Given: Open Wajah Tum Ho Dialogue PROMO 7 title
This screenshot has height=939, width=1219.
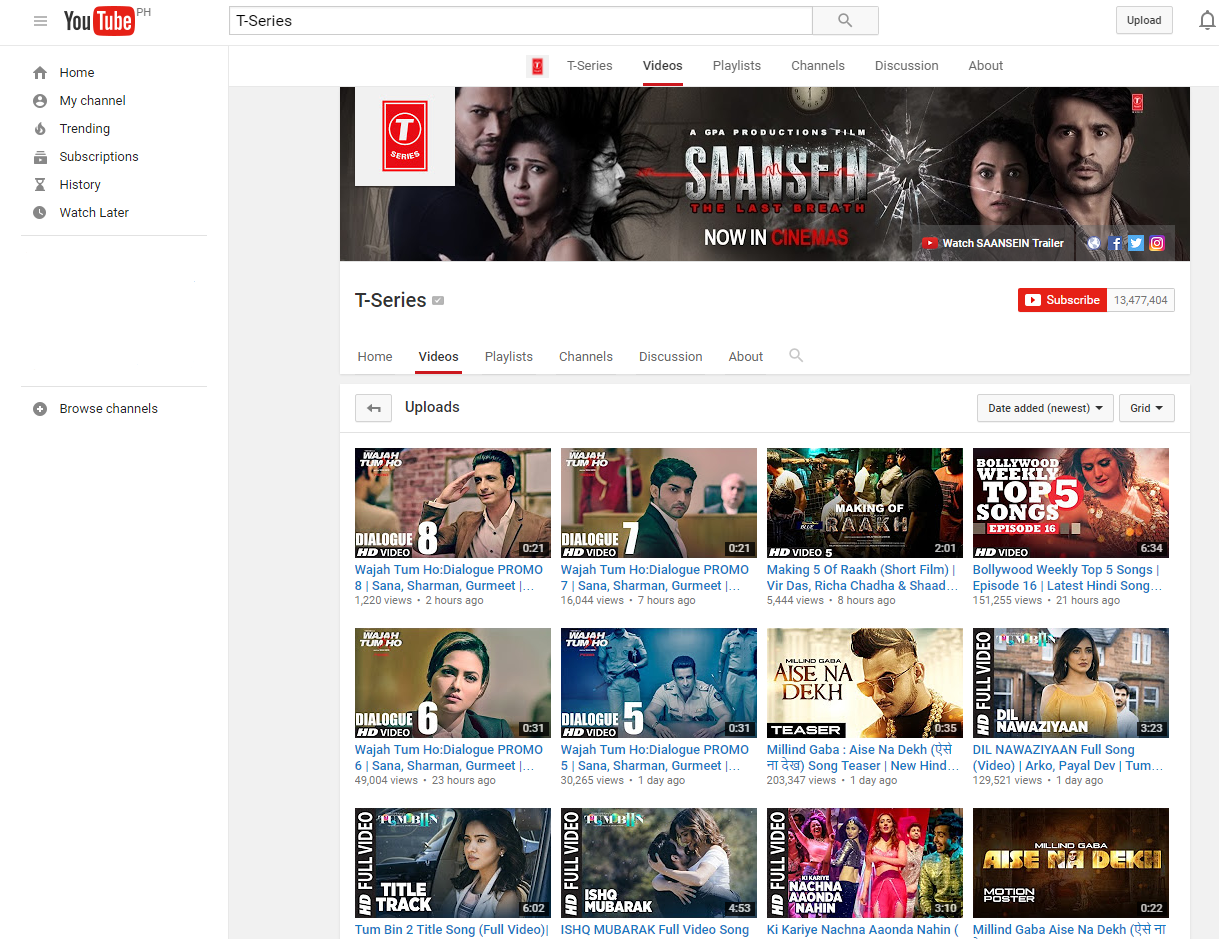Looking at the screenshot, I should pos(655,578).
